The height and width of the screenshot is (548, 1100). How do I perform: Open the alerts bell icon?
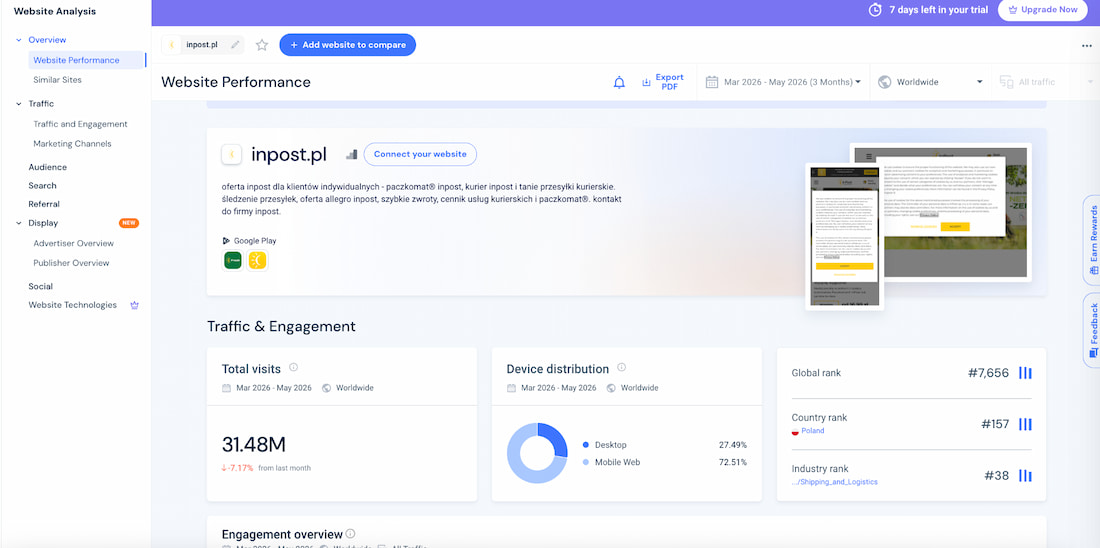pyautogui.click(x=619, y=82)
